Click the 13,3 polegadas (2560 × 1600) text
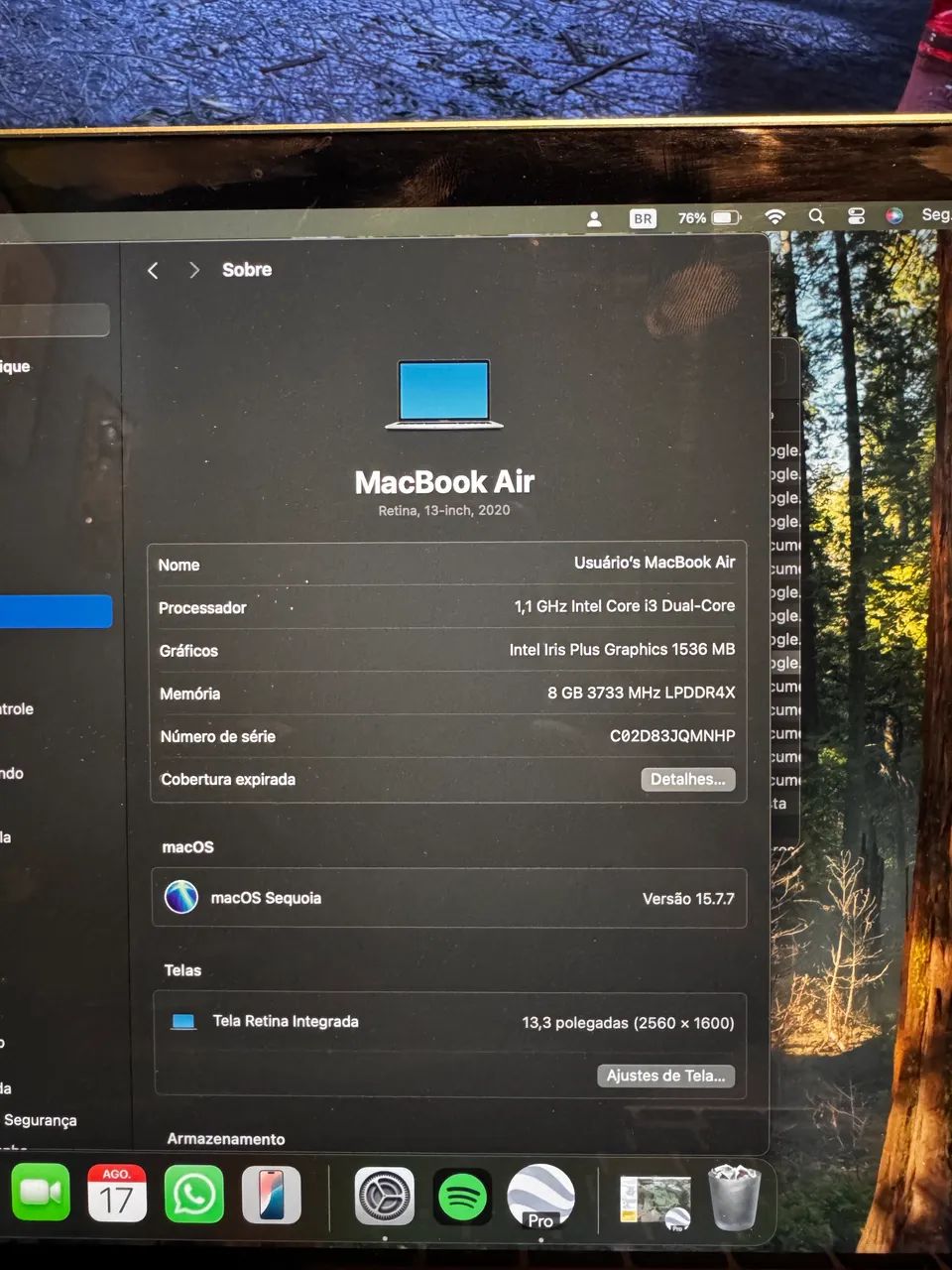This screenshot has height=1270, width=952. [628, 1023]
